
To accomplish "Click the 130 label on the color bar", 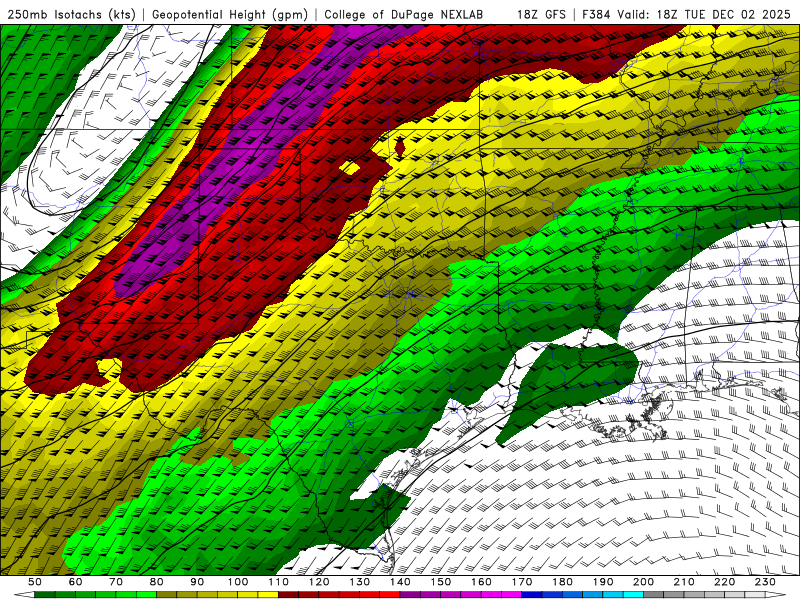I will 360,582.
